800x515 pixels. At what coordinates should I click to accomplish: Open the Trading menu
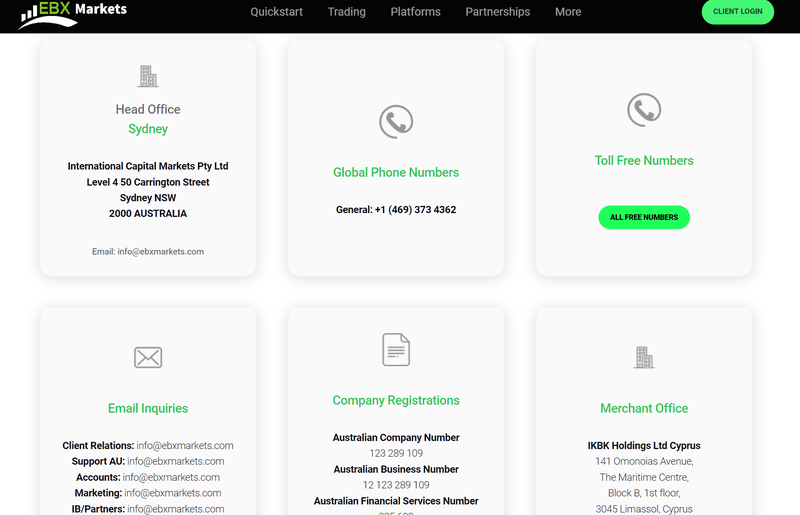[x=346, y=12]
